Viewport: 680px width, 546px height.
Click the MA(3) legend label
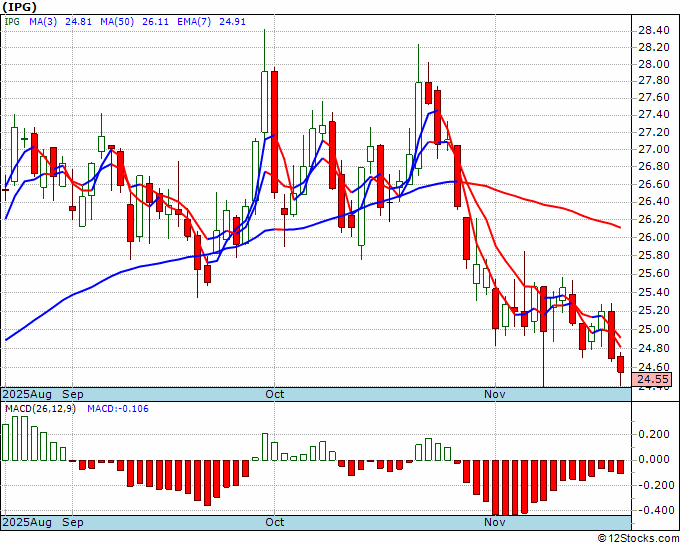pos(43,21)
